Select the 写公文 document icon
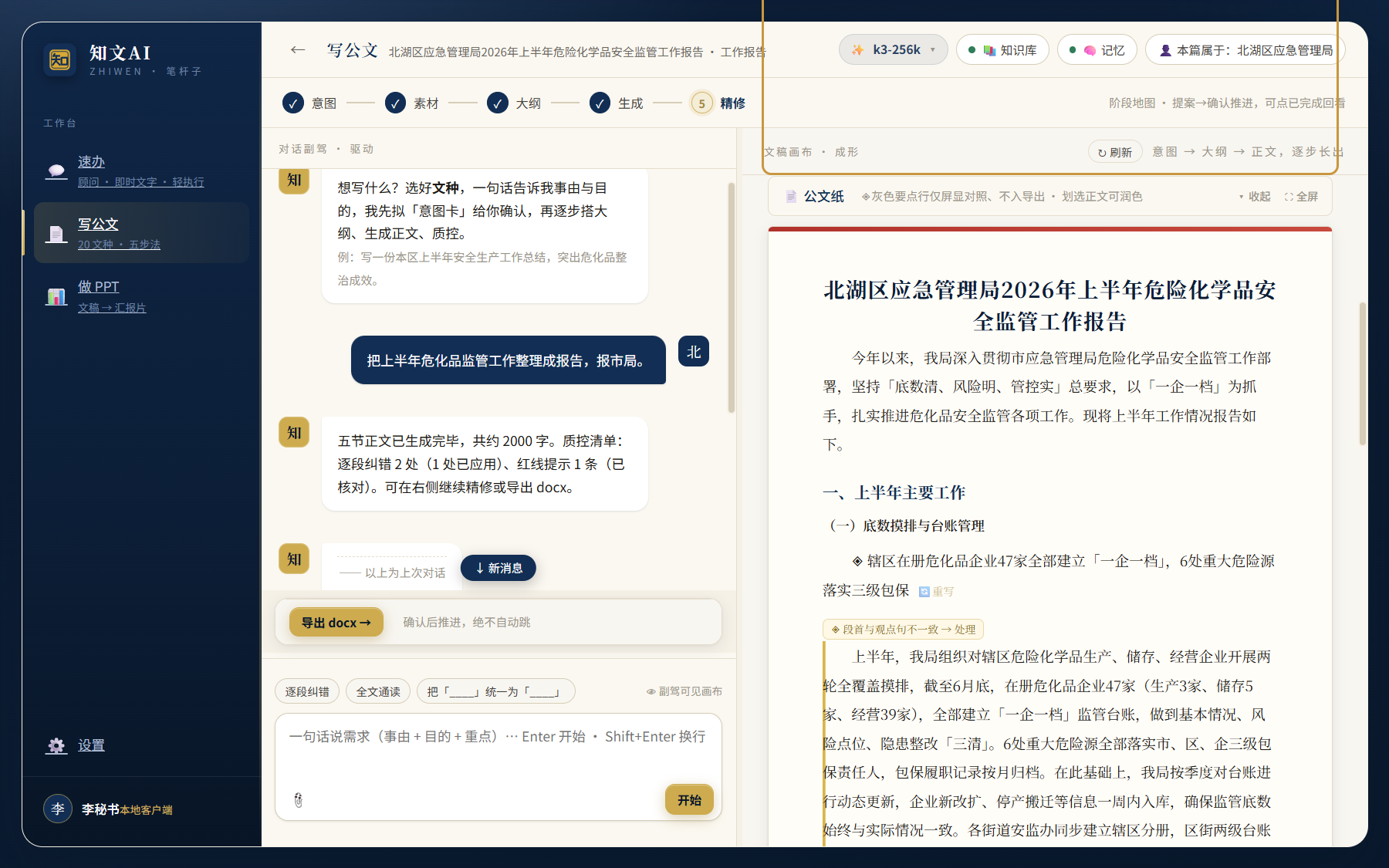Image resolution: width=1389 pixels, height=868 pixels. pos(56,233)
